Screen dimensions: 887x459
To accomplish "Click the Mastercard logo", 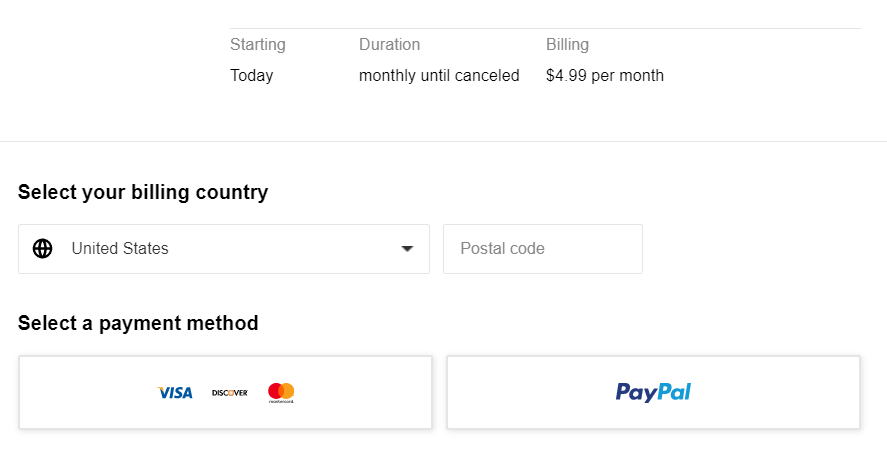I will coord(281,393).
